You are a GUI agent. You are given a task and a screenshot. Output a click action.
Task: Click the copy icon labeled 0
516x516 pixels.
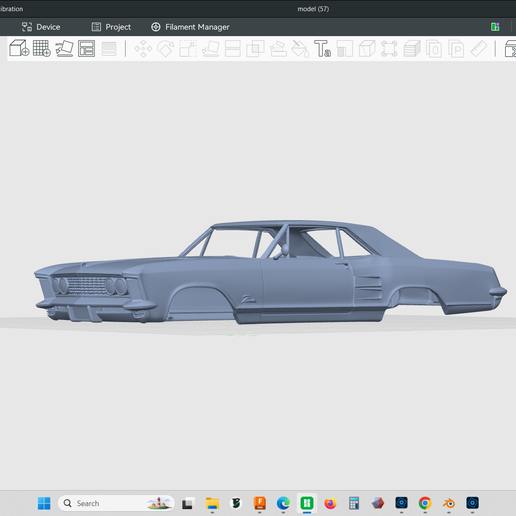click(x=434, y=49)
